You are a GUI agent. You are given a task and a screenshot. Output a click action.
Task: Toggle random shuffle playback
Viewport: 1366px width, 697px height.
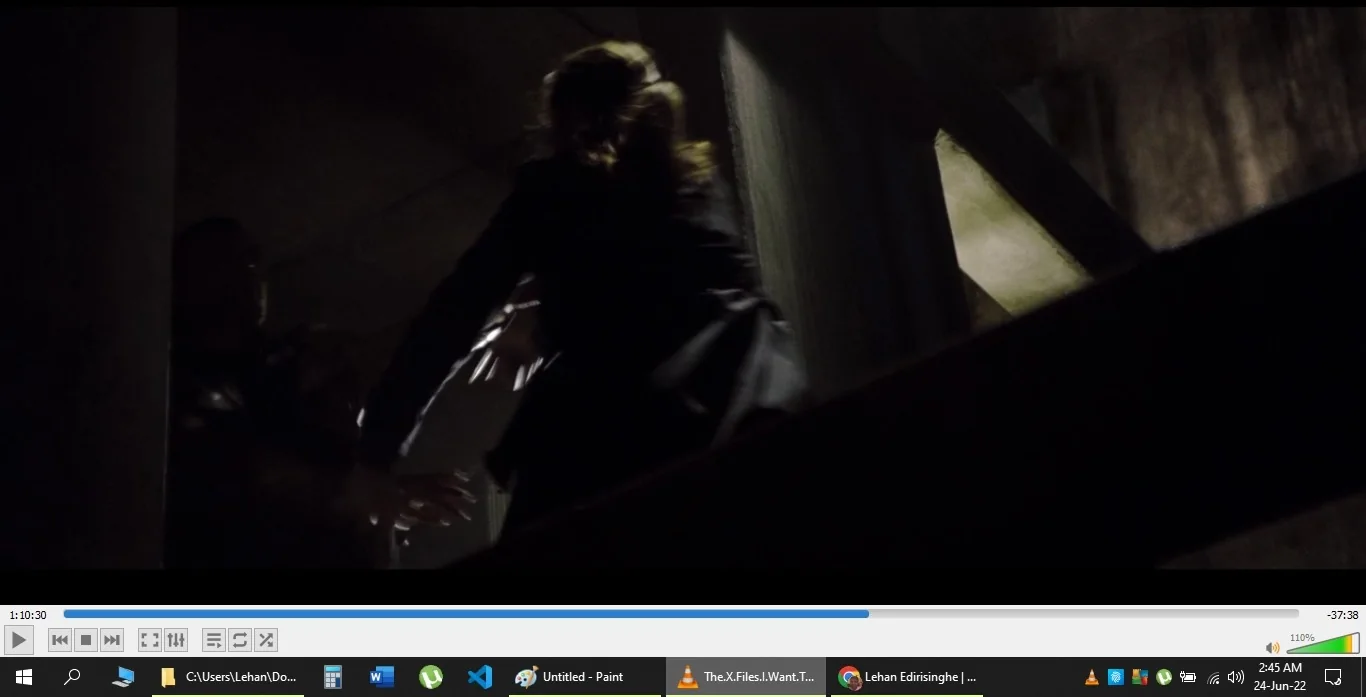265,640
